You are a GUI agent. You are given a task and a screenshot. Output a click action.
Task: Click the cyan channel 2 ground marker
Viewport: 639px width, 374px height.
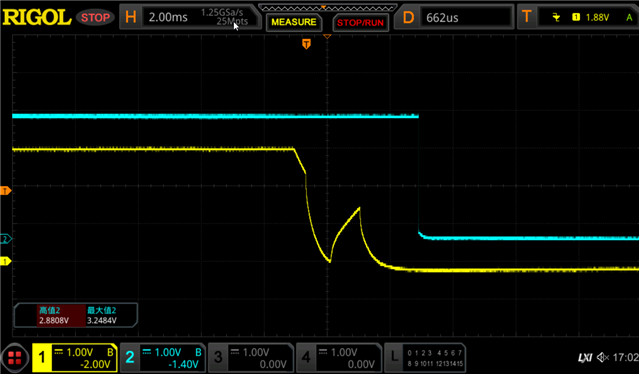click(5, 239)
